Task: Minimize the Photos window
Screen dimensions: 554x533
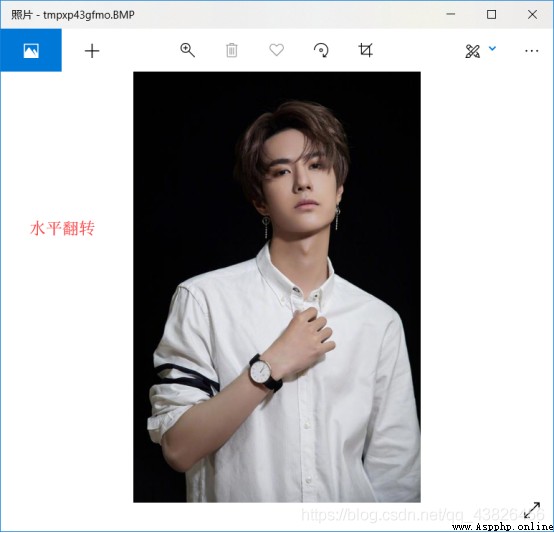Action: (x=450, y=14)
